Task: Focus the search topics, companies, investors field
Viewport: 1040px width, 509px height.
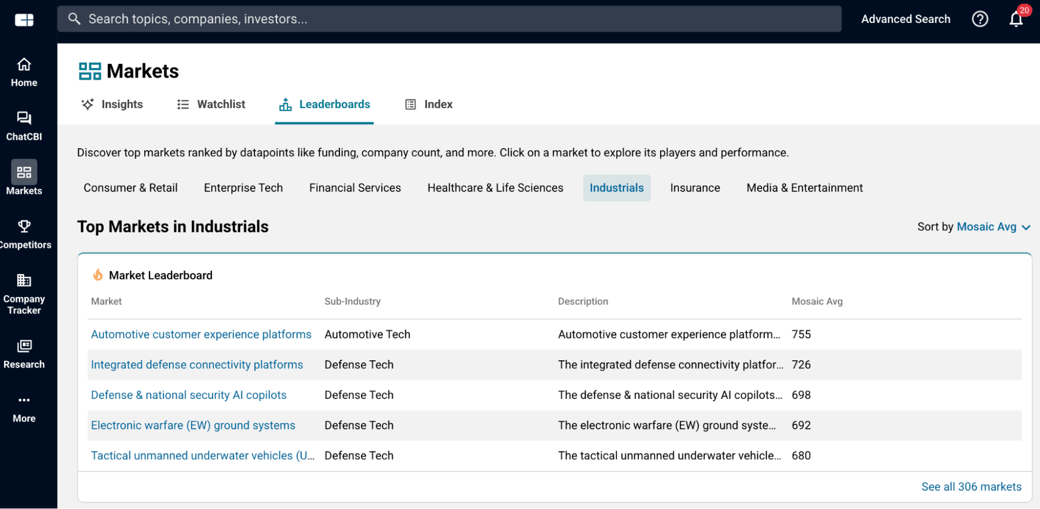Action: tap(449, 19)
